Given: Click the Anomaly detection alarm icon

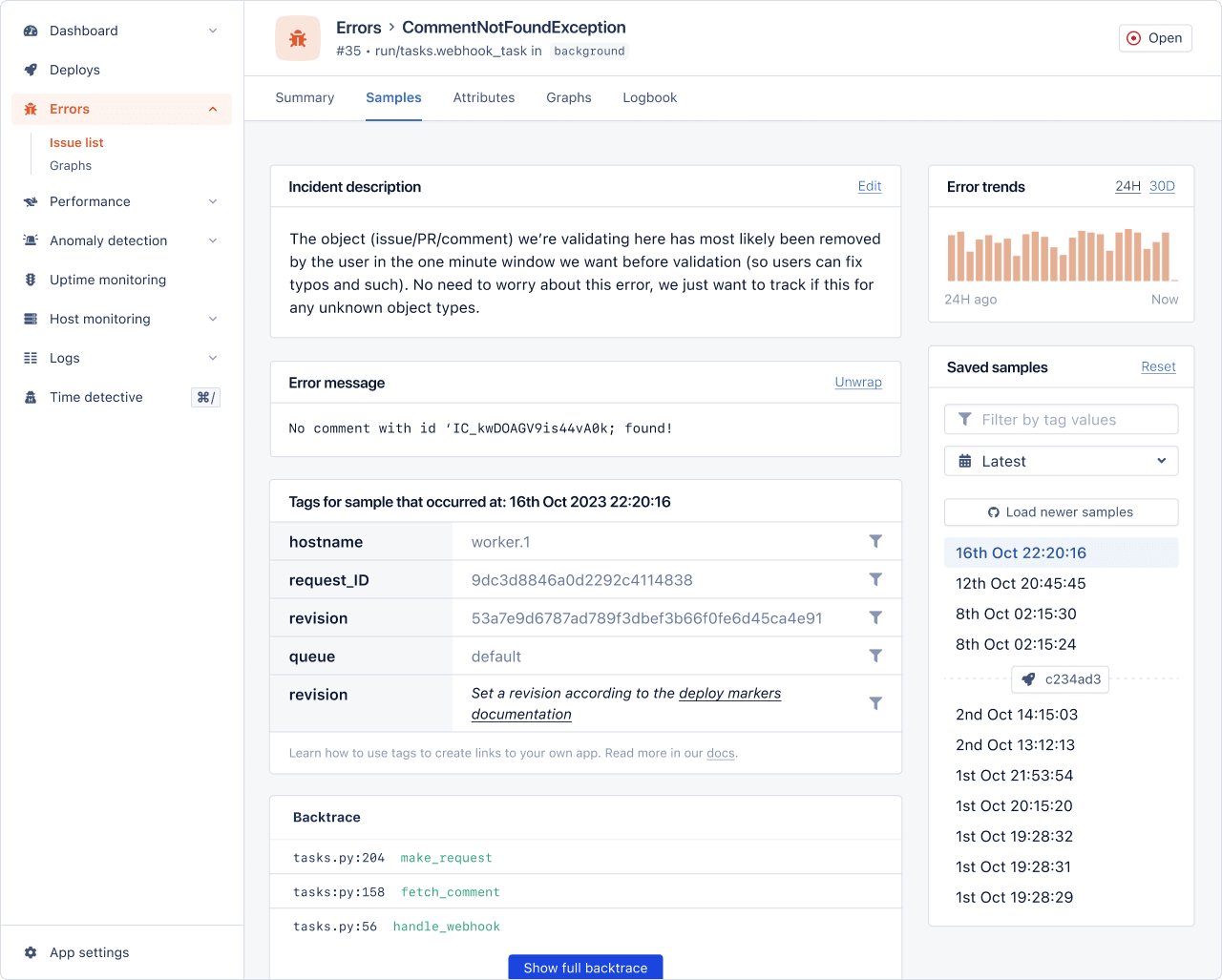Looking at the screenshot, I should click(31, 240).
